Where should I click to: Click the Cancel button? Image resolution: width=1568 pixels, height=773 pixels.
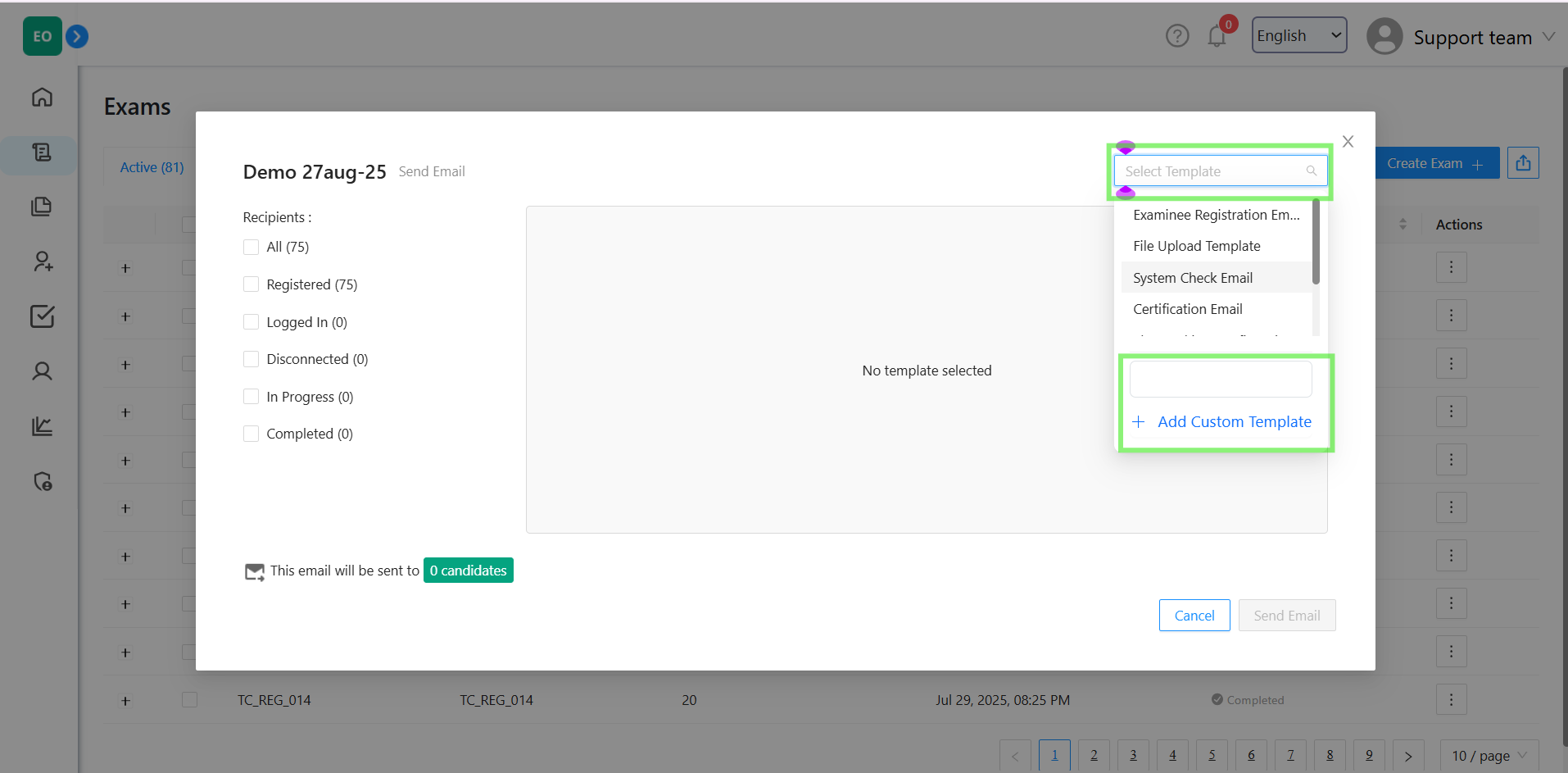point(1194,616)
